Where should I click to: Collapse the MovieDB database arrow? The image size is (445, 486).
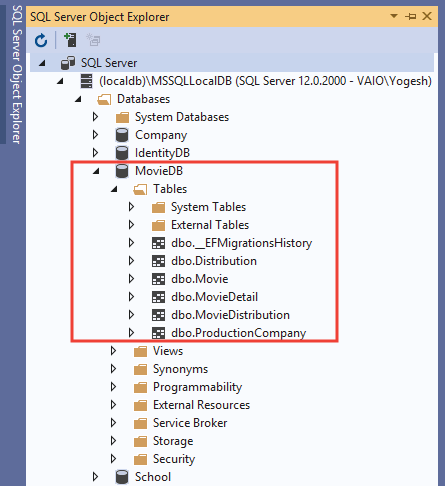coord(96,171)
